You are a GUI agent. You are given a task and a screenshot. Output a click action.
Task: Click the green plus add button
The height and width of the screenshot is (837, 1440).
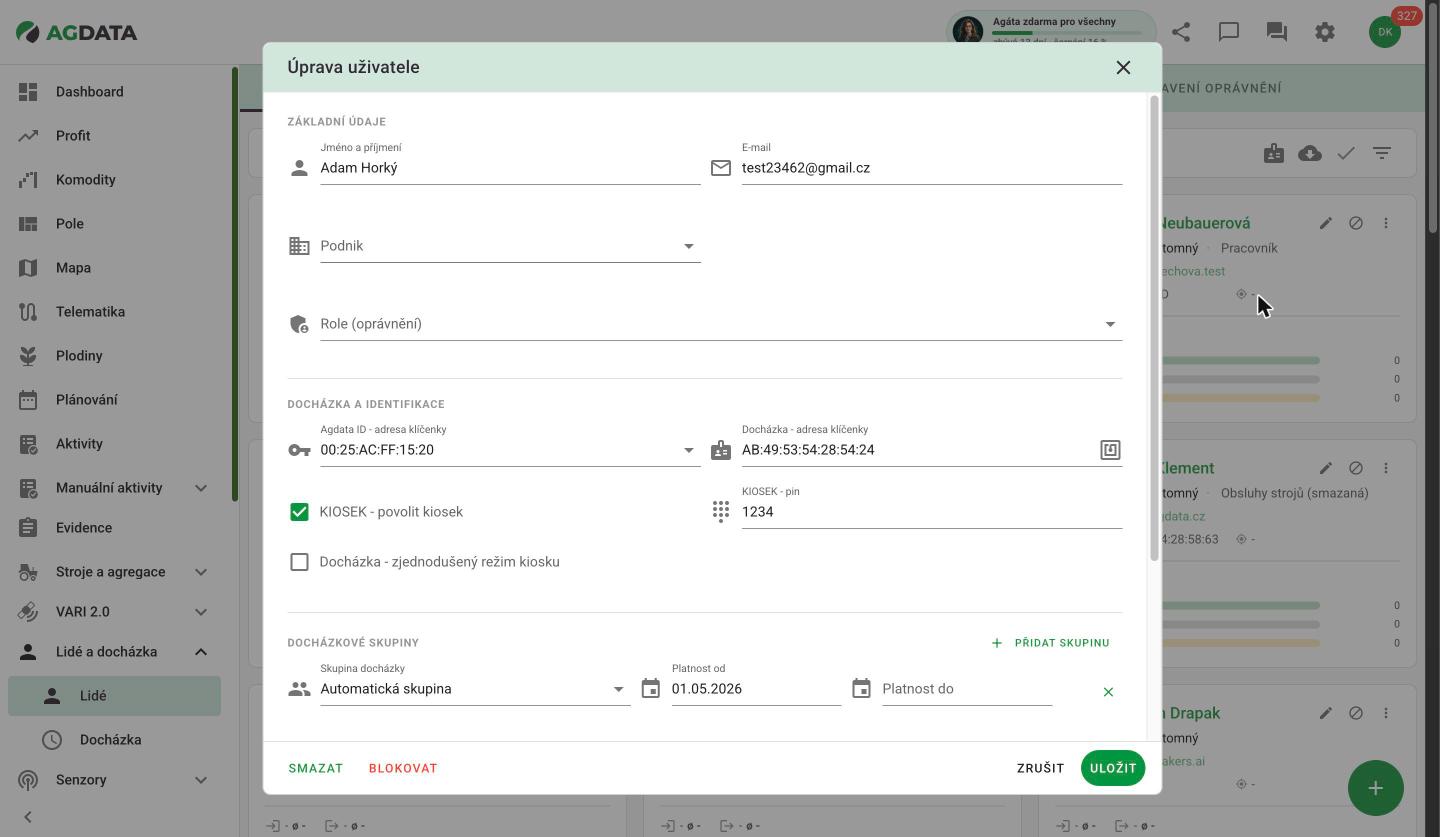point(1376,788)
